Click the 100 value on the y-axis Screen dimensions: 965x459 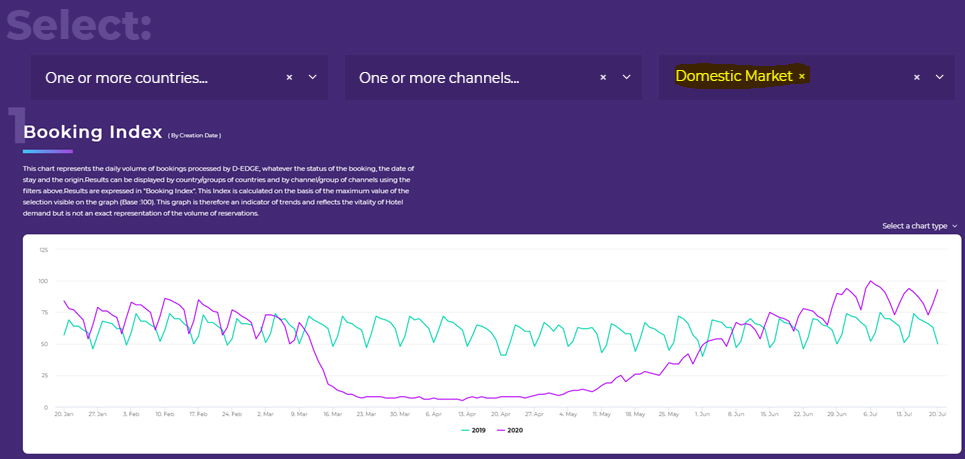[x=42, y=281]
